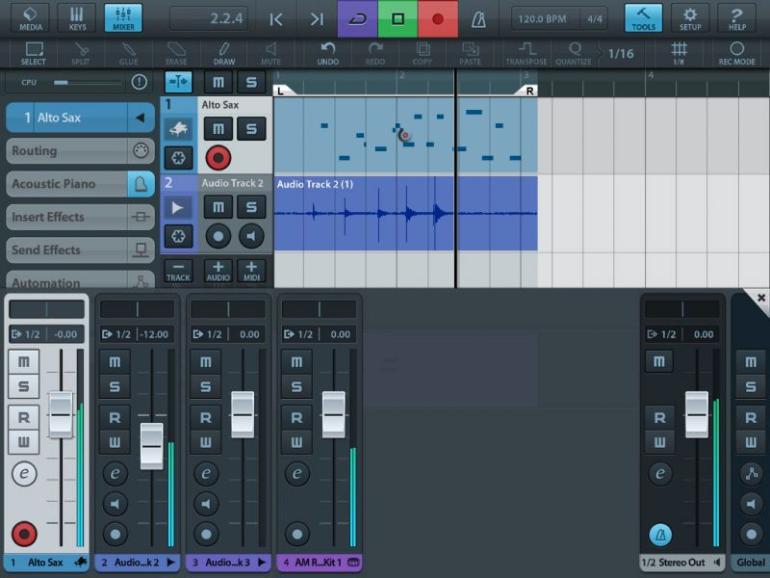Image resolution: width=770 pixels, height=578 pixels.
Task: Jump to the right locator
Action: pyautogui.click(x=317, y=19)
